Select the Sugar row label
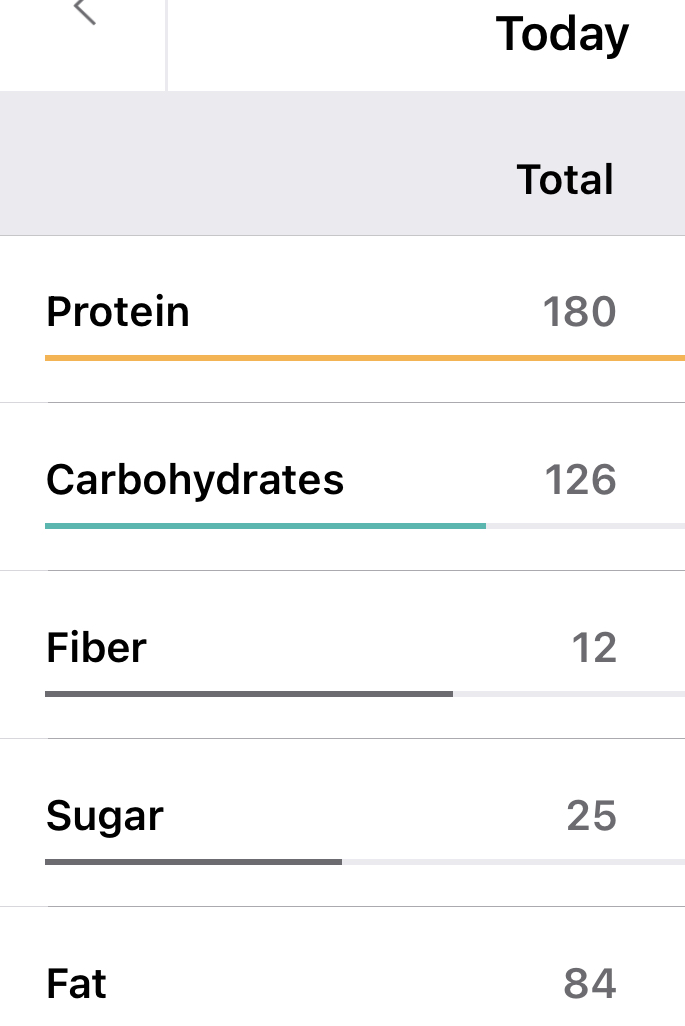 coord(105,816)
